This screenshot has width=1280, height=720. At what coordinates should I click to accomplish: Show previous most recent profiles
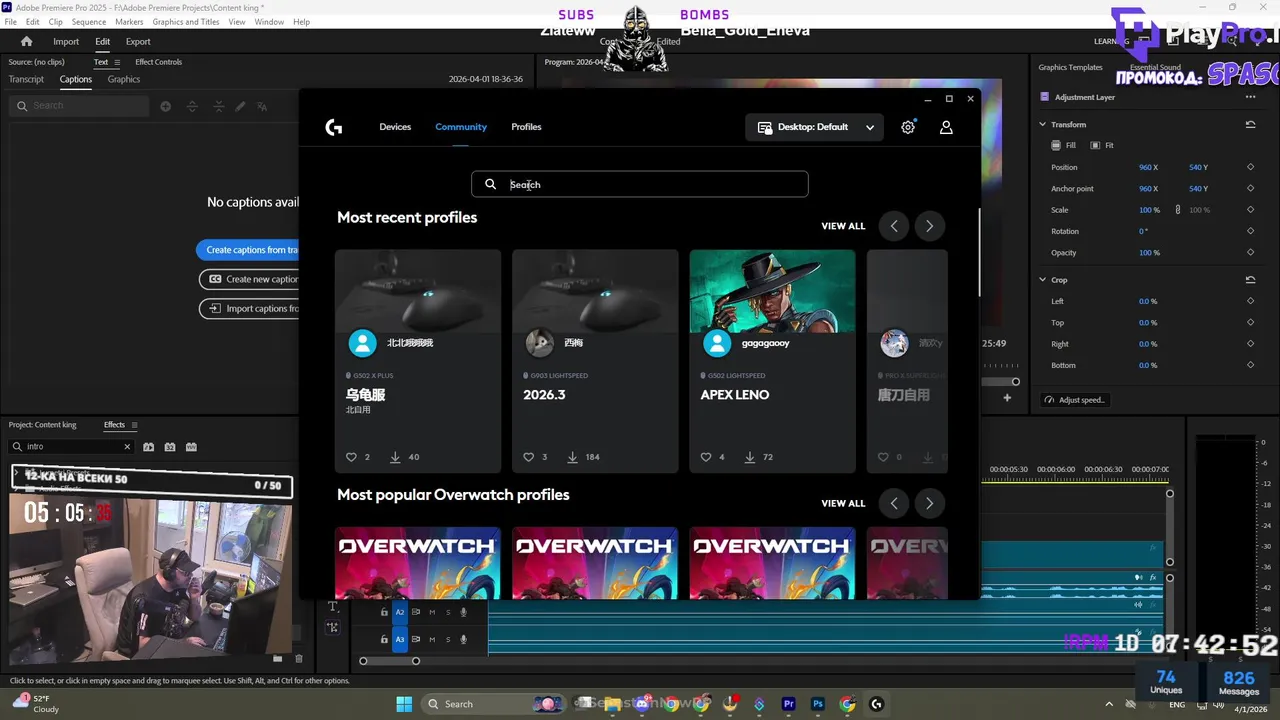[894, 226]
